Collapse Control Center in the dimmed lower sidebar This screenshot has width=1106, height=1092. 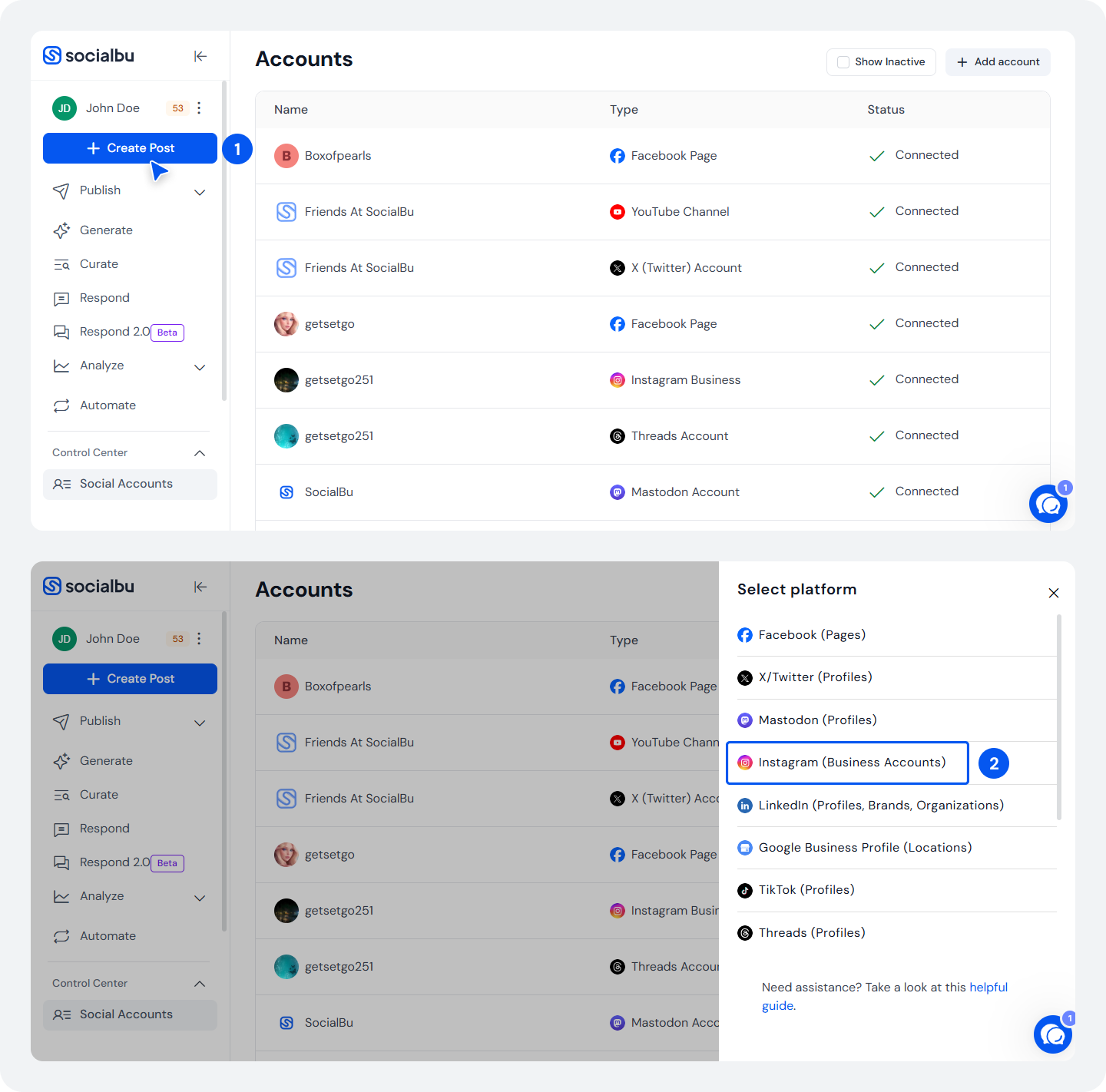[x=200, y=984]
